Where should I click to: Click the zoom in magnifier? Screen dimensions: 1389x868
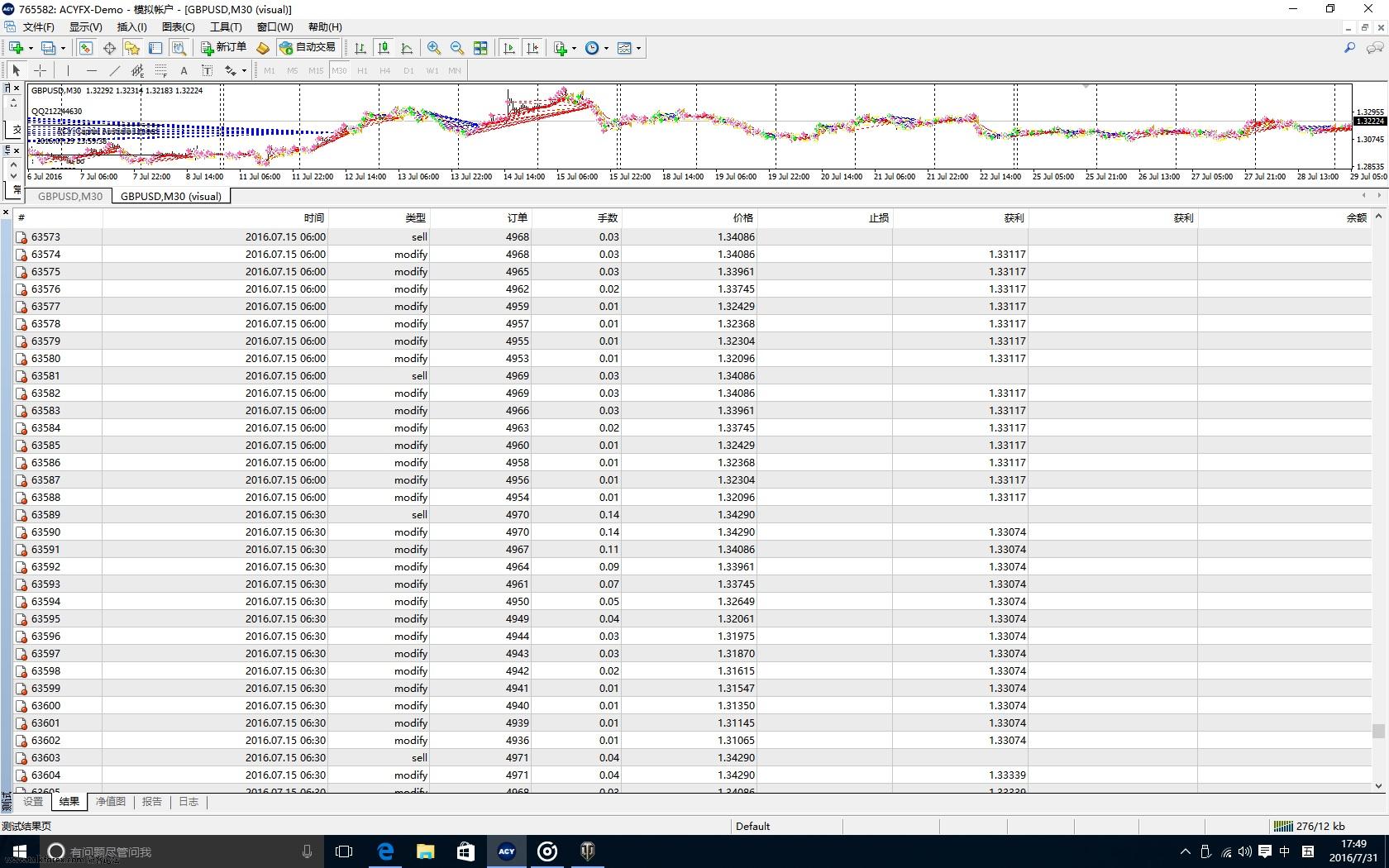pos(433,48)
